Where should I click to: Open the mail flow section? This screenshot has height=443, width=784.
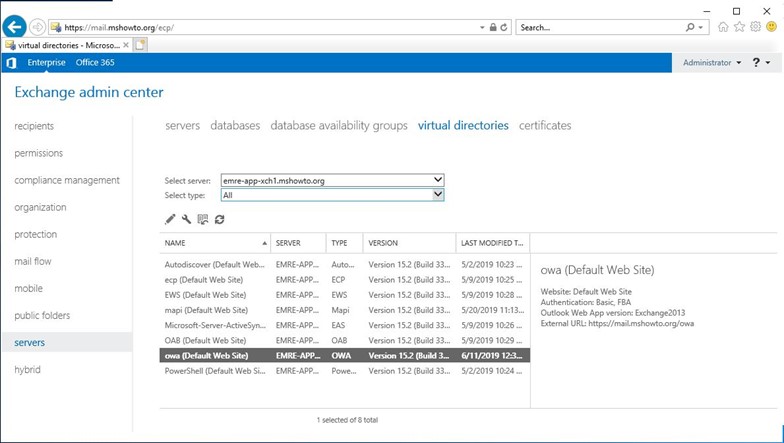coord(32,261)
